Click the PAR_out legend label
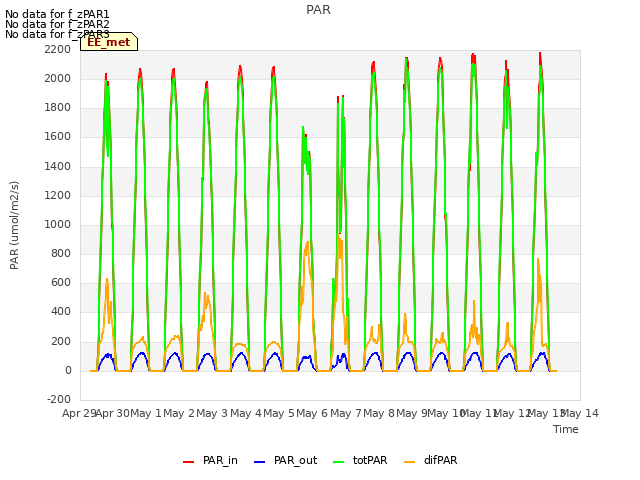Screen dimensions: 640x480 (296, 460)
